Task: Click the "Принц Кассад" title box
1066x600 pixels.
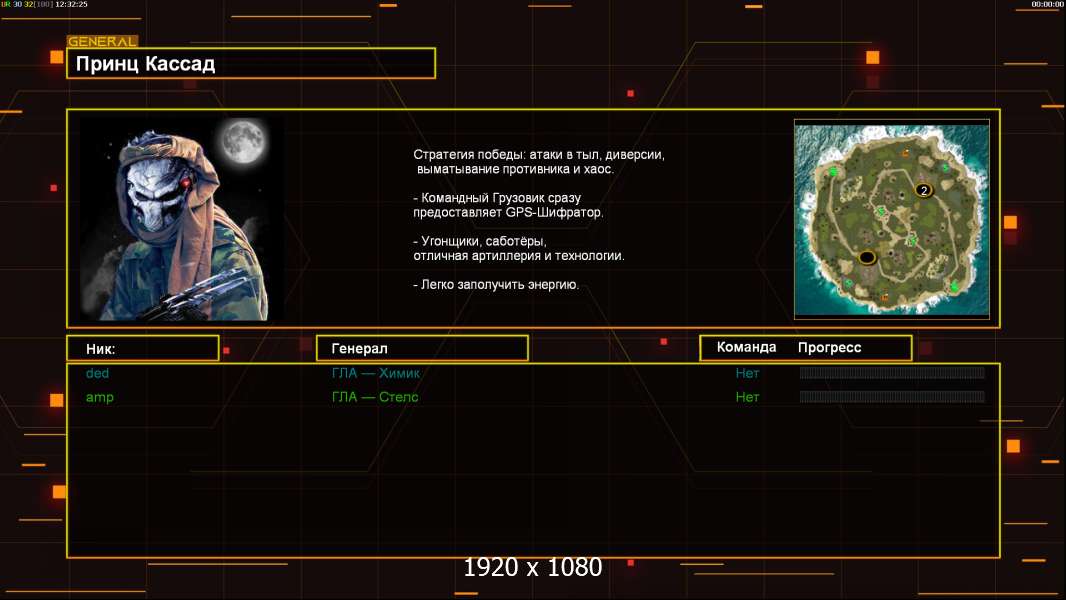Action: (x=251, y=63)
